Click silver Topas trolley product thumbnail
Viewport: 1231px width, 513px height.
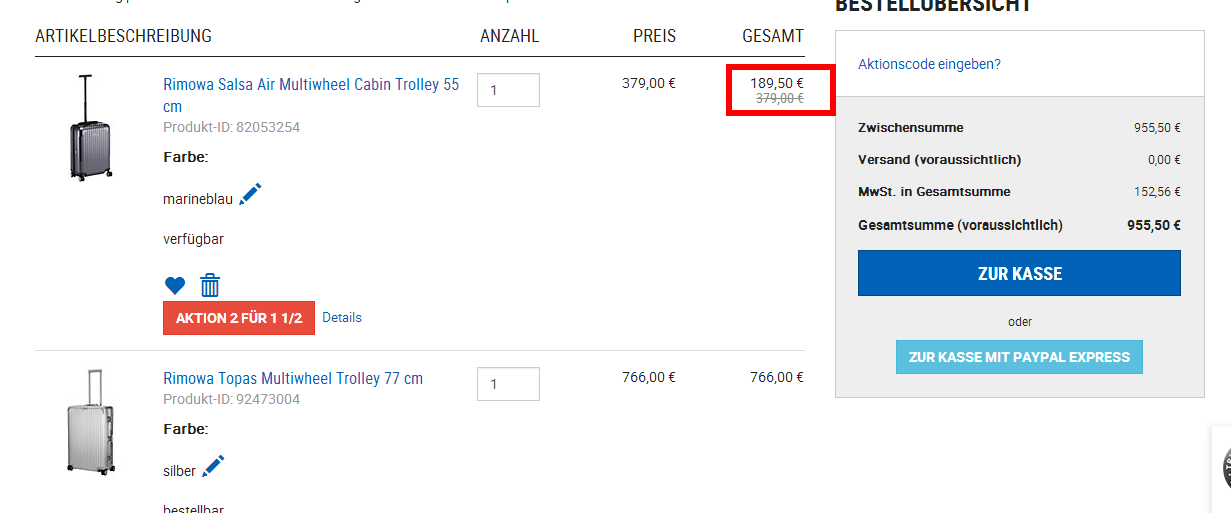pos(89,421)
